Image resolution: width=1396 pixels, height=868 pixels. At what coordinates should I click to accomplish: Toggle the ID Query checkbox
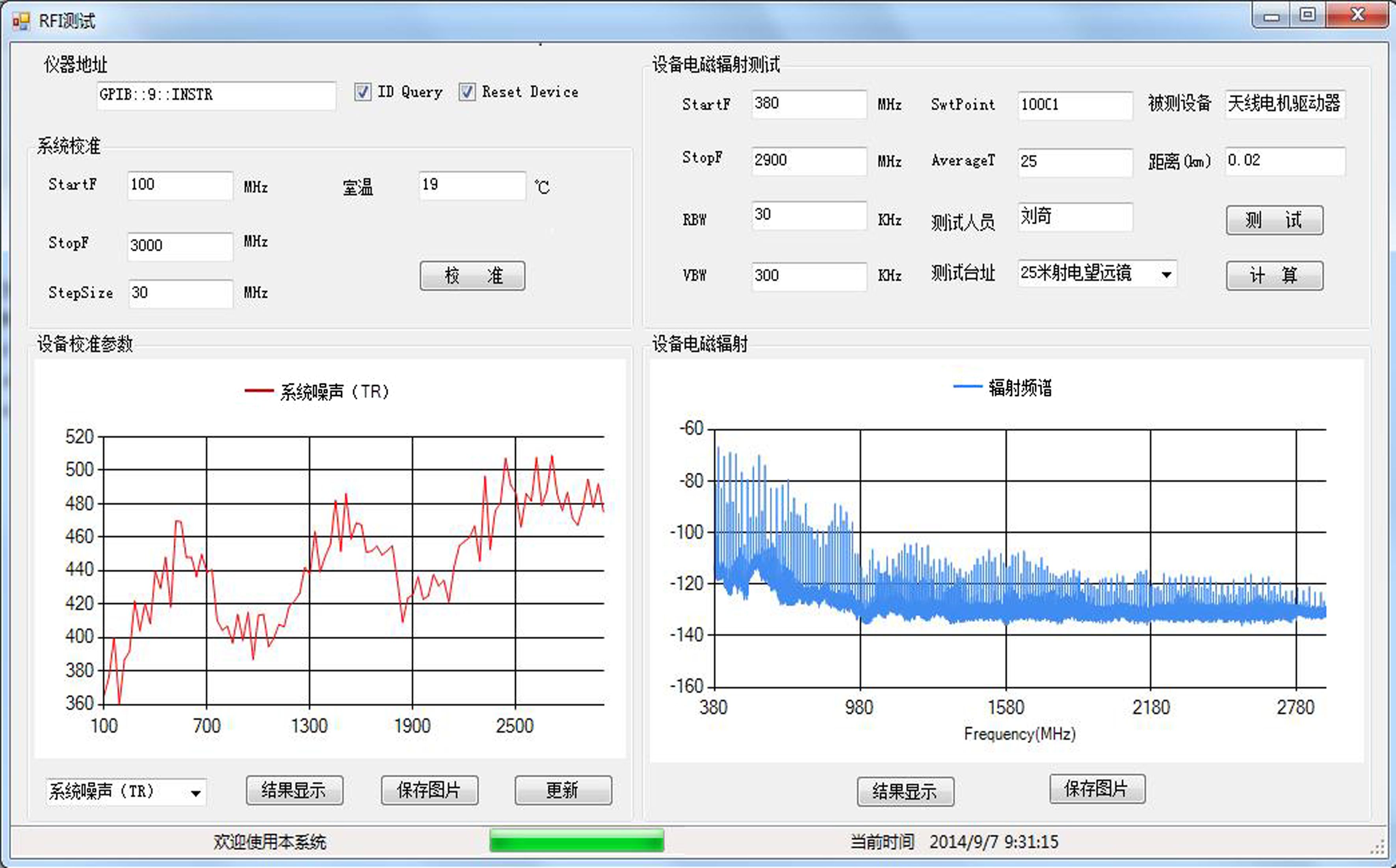tap(362, 92)
